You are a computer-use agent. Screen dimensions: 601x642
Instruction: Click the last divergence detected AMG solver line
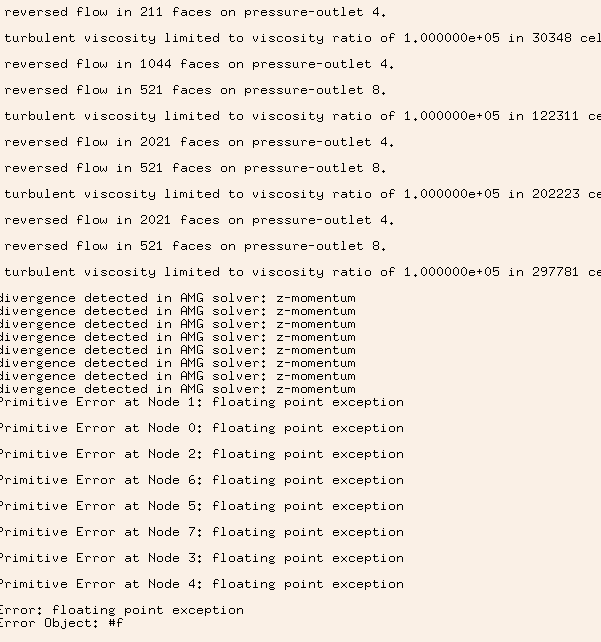(177, 389)
